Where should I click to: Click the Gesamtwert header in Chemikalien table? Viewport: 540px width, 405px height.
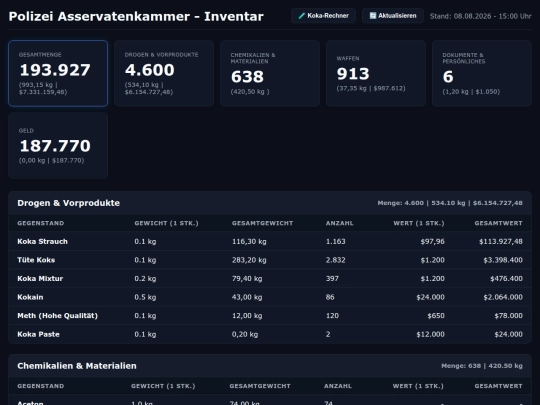(498, 386)
